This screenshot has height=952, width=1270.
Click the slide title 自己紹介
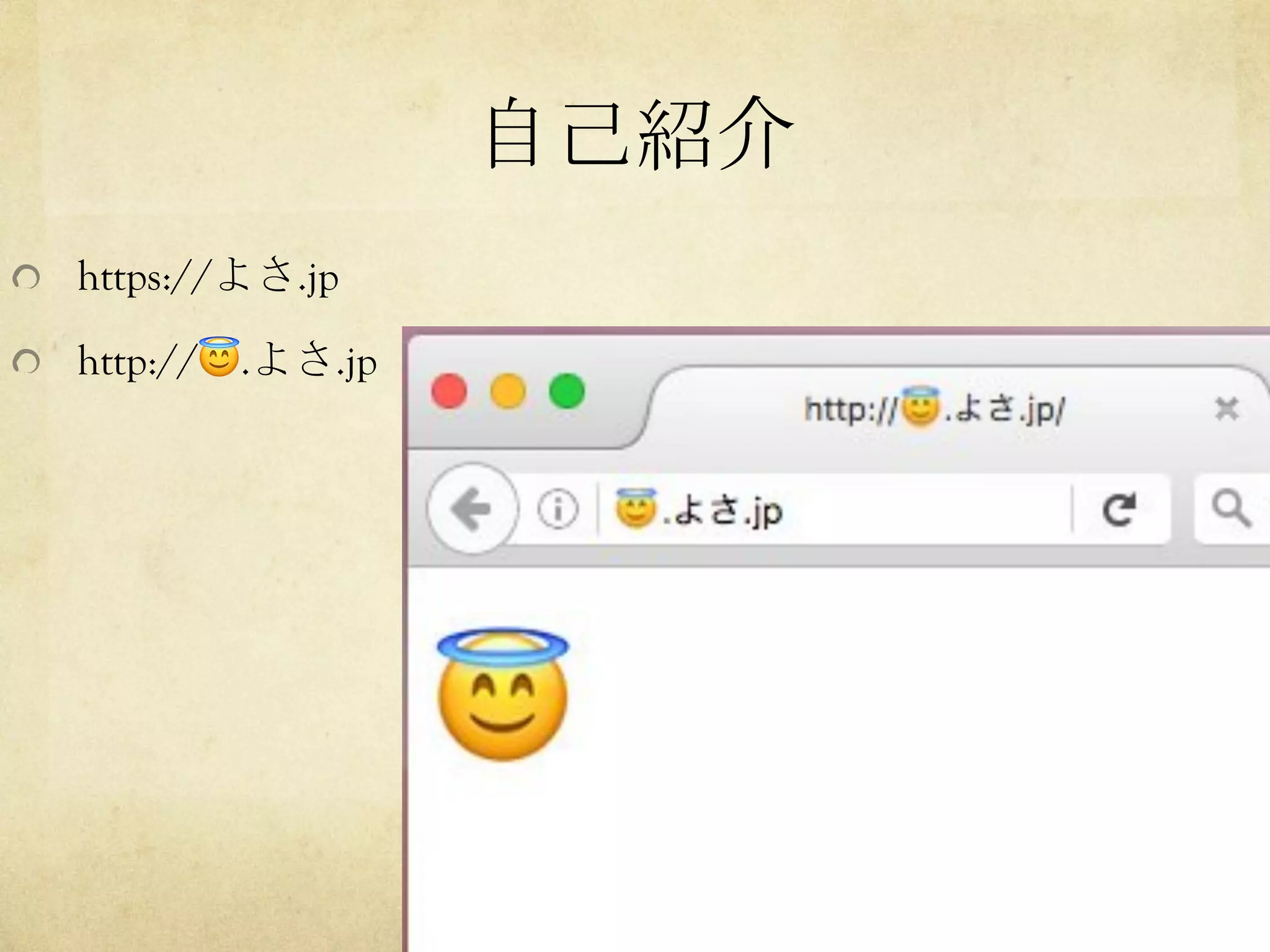tap(639, 133)
